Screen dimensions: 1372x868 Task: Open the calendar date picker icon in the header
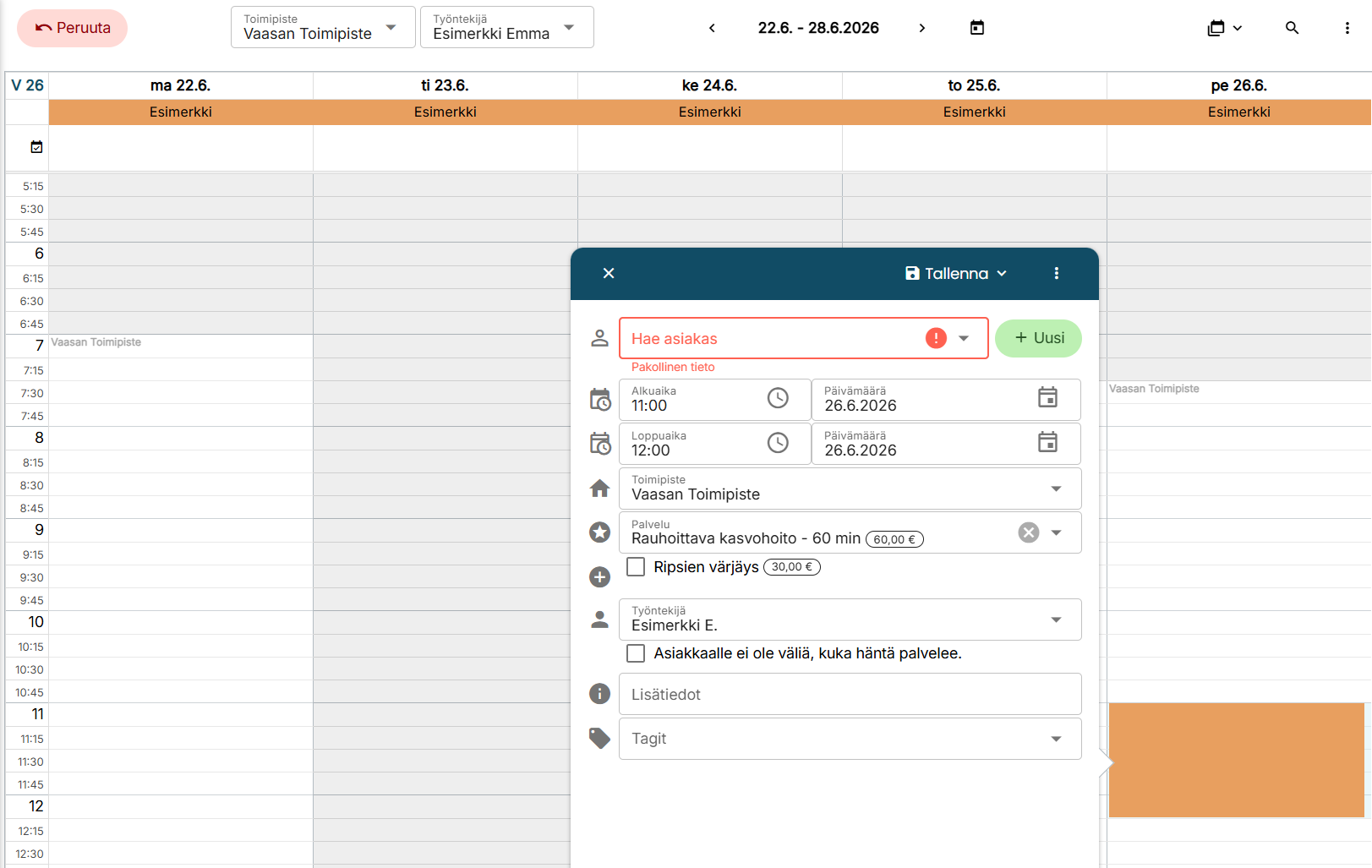click(976, 28)
